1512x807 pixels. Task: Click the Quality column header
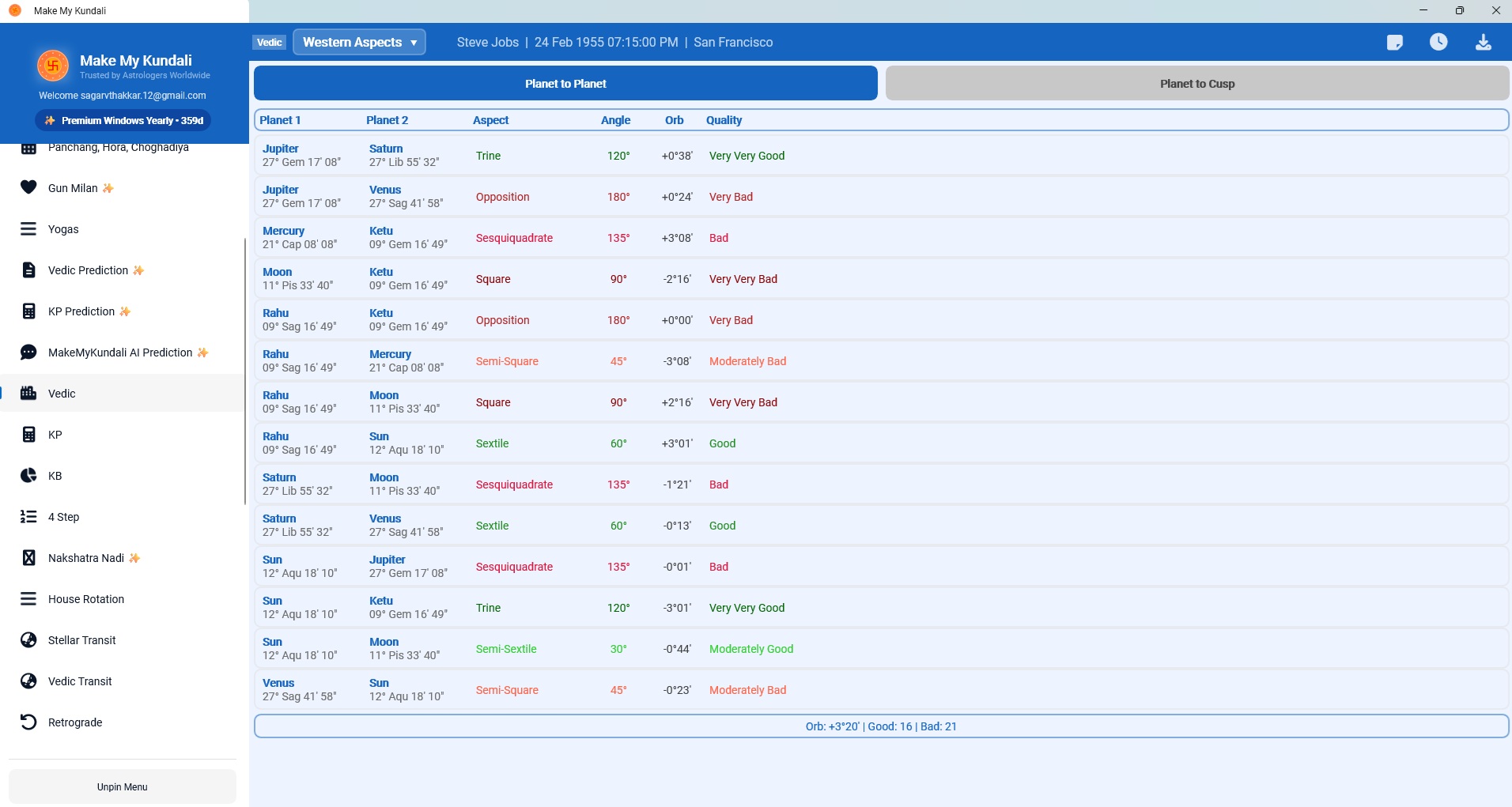(724, 120)
